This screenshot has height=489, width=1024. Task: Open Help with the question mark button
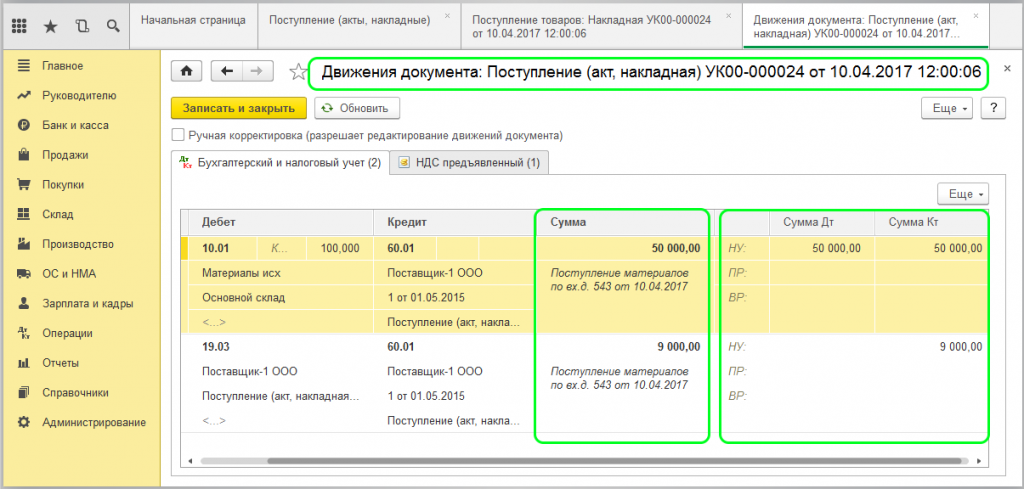(992, 108)
